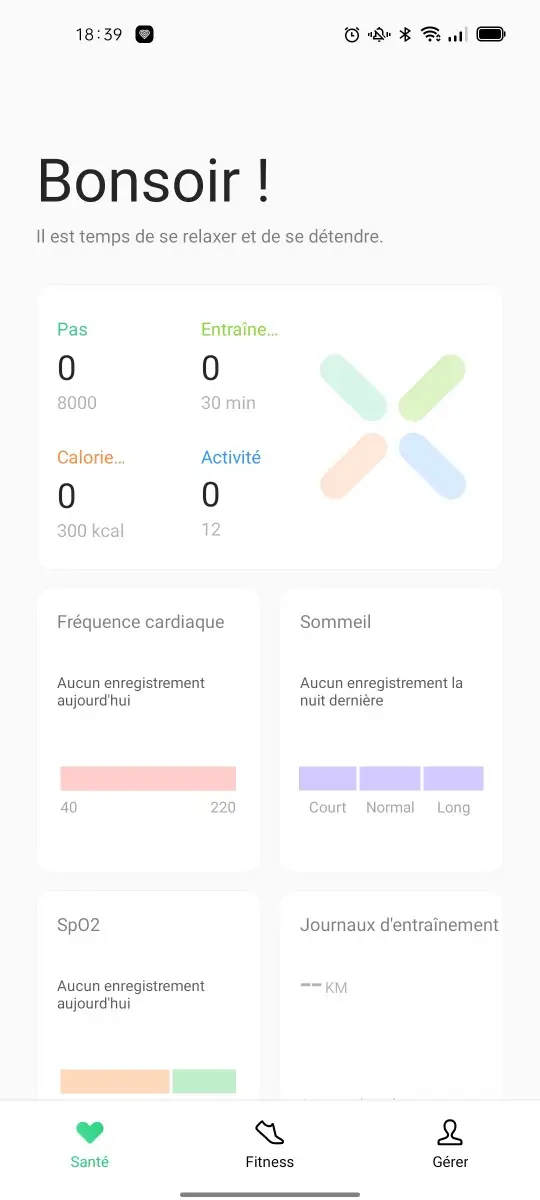The width and height of the screenshot is (540, 1200).
Task: Tap the alarm icon in status bar
Action: (x=352, y=34)
